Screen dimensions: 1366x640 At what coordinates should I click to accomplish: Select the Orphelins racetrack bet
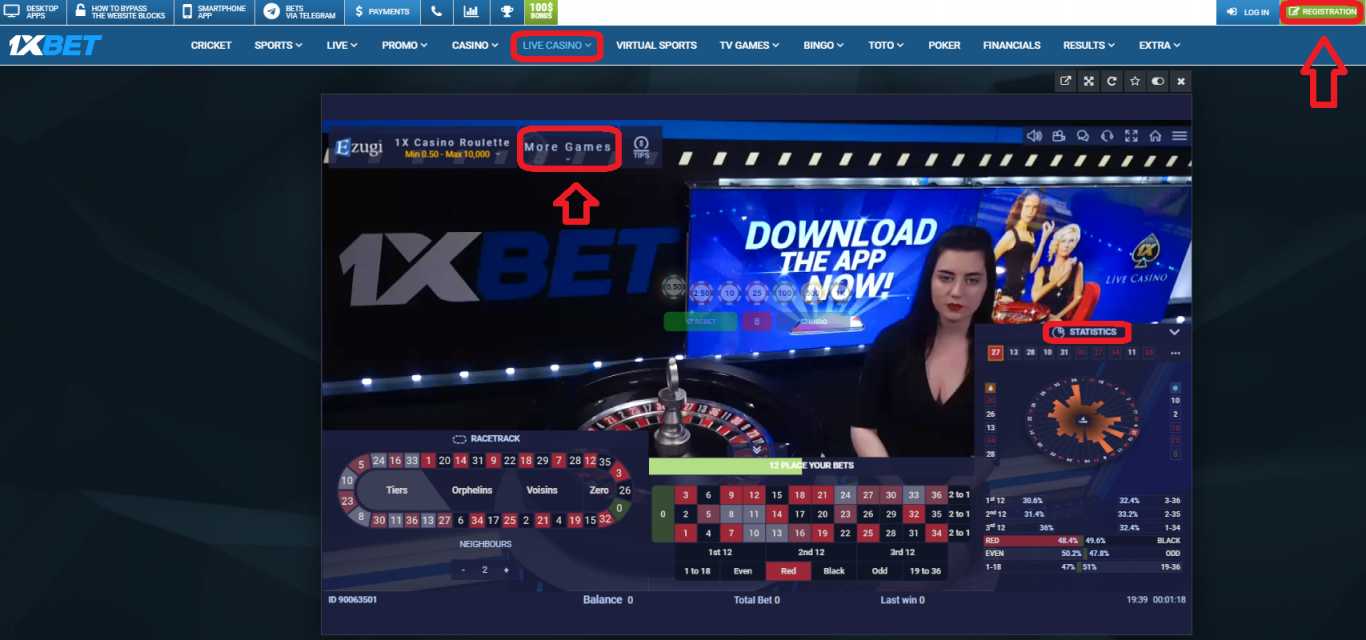(472, 491)
